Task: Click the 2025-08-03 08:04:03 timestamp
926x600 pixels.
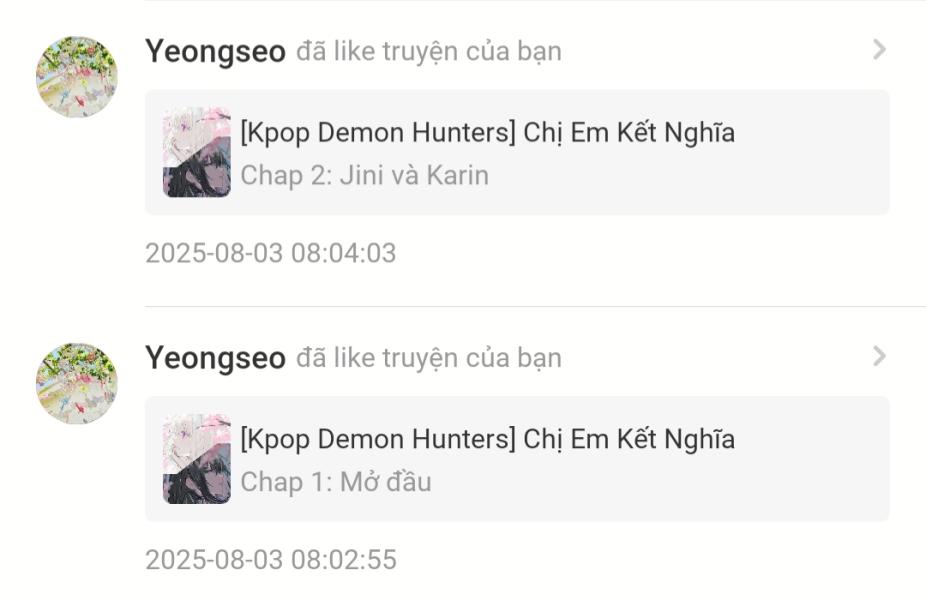Action: coord(271,253)
